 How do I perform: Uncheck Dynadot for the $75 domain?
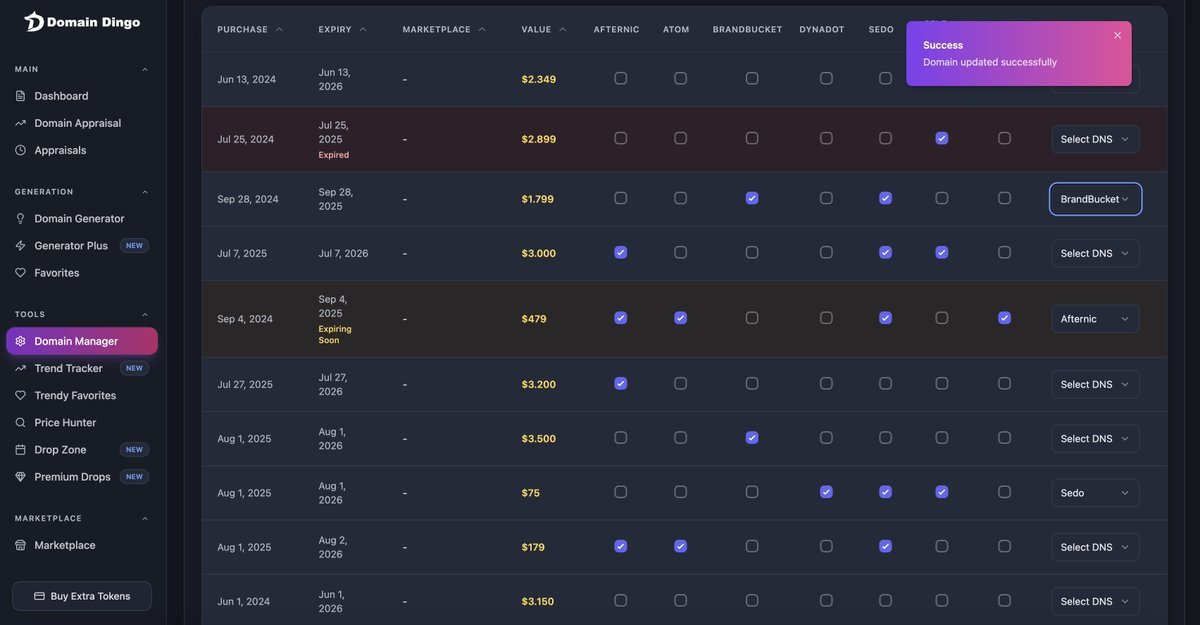tap(826, 492)
